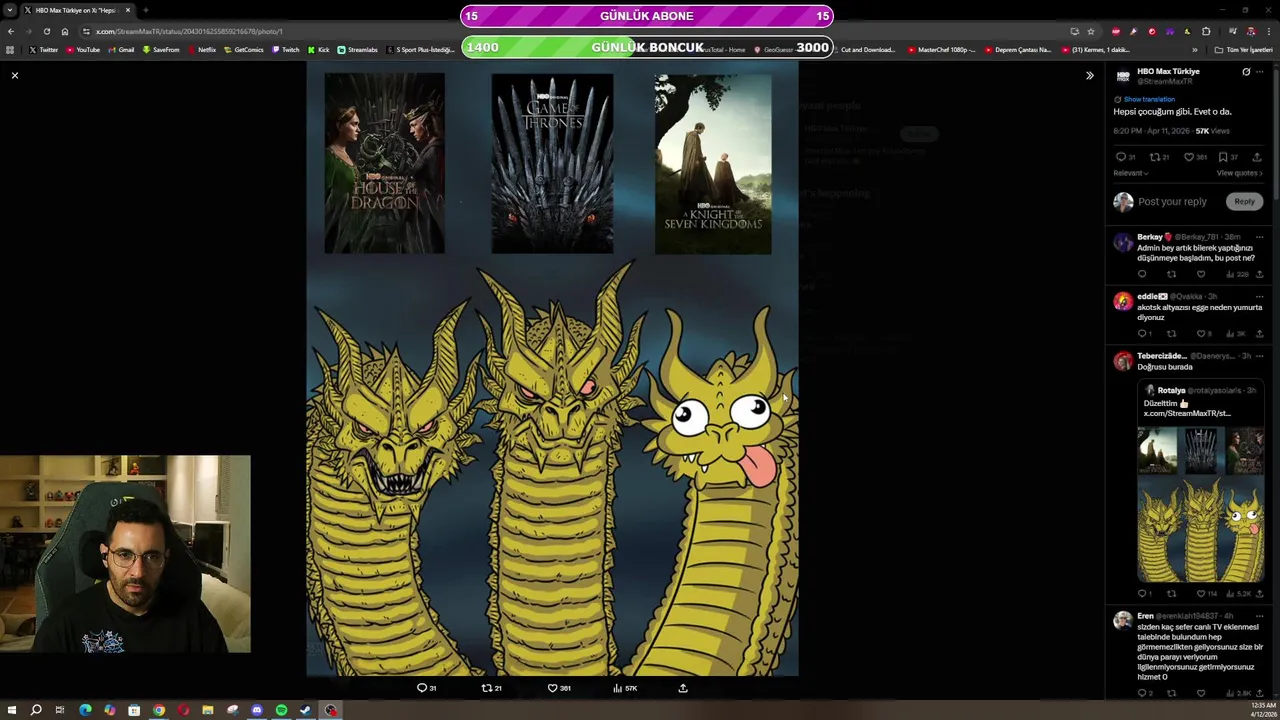Screen dimensions: 1280x720
Task: Reply to Berkay's comment
Action: [1142, 274]
